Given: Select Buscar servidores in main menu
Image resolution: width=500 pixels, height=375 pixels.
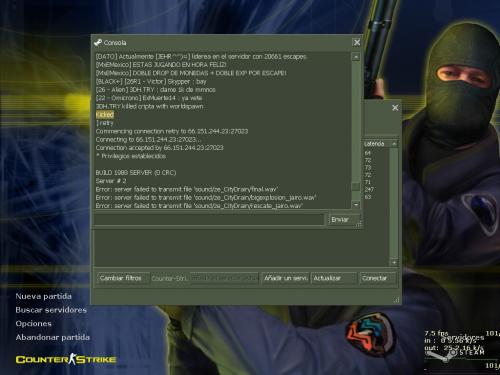Looking at the screenshot, I should [51, 310].
